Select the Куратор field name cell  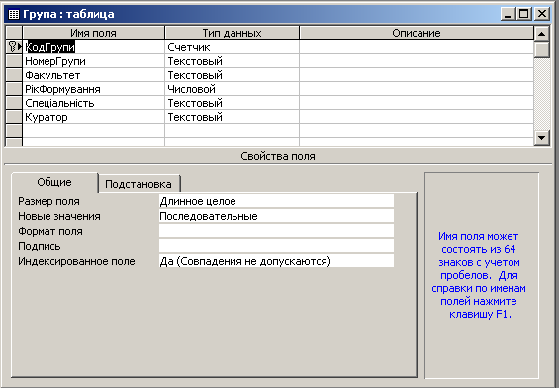click(x=93, y=117)
